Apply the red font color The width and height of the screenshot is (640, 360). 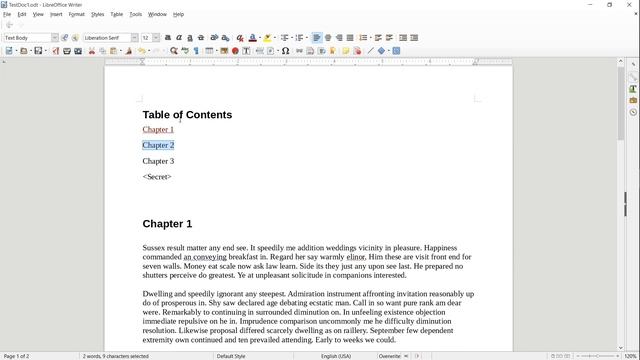click(253, 38)
